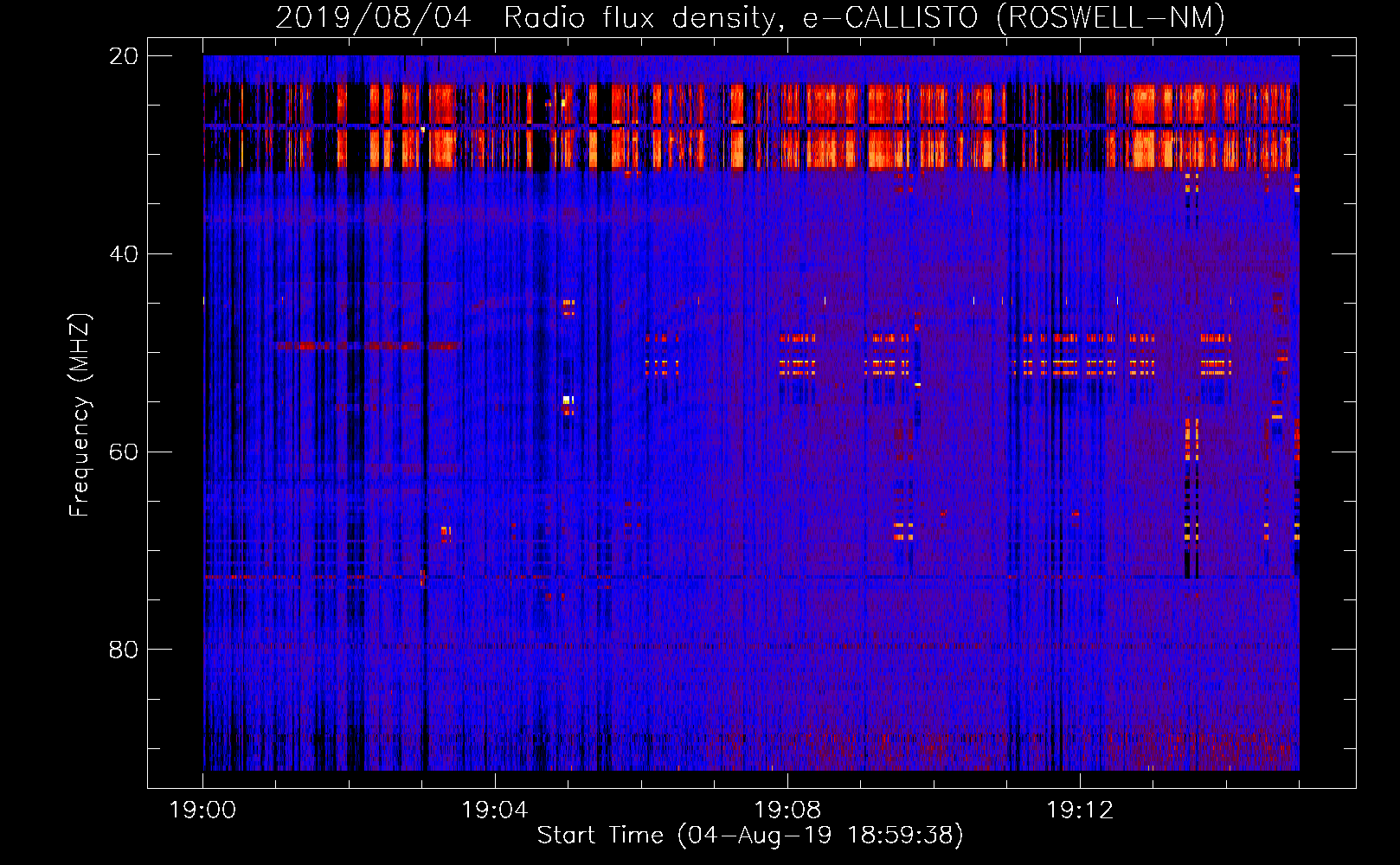
Task: Click the 20 frequency tick label
Action: pyautogui.click(x=124, y=56)
